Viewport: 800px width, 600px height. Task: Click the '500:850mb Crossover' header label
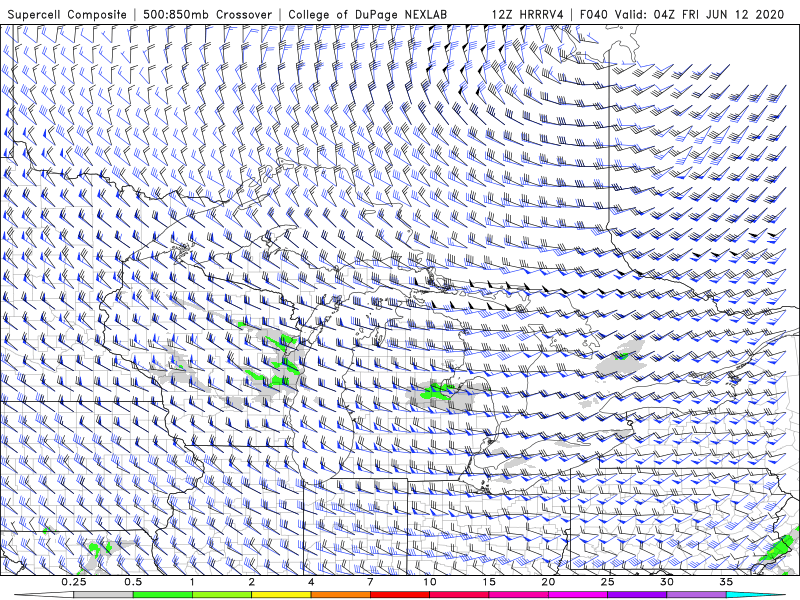pyautogui.click(x=208, y=14)
